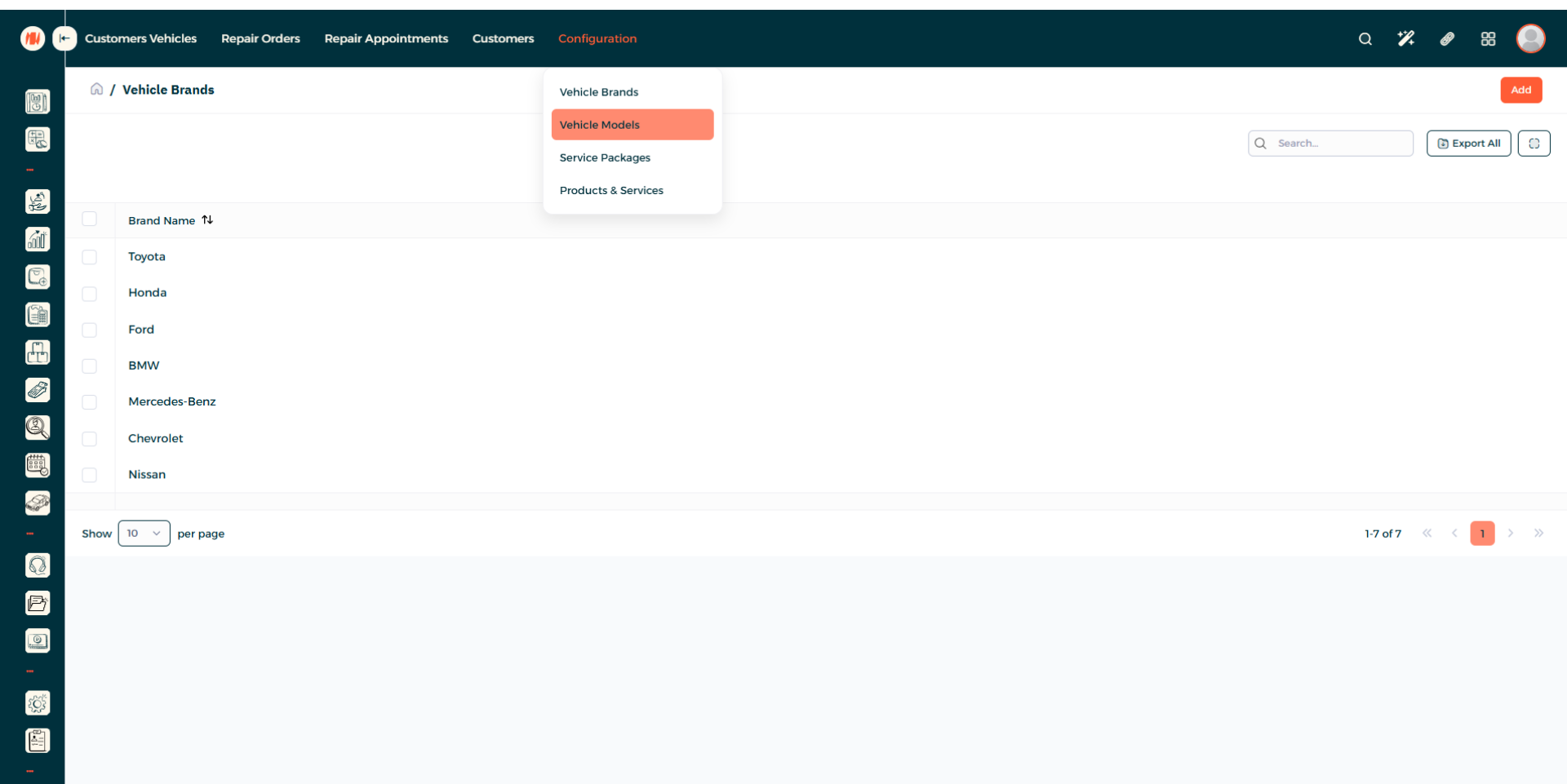Click into the Search input field
The width and height of the screenshot is (1567, 784).
coord(1340,144)
